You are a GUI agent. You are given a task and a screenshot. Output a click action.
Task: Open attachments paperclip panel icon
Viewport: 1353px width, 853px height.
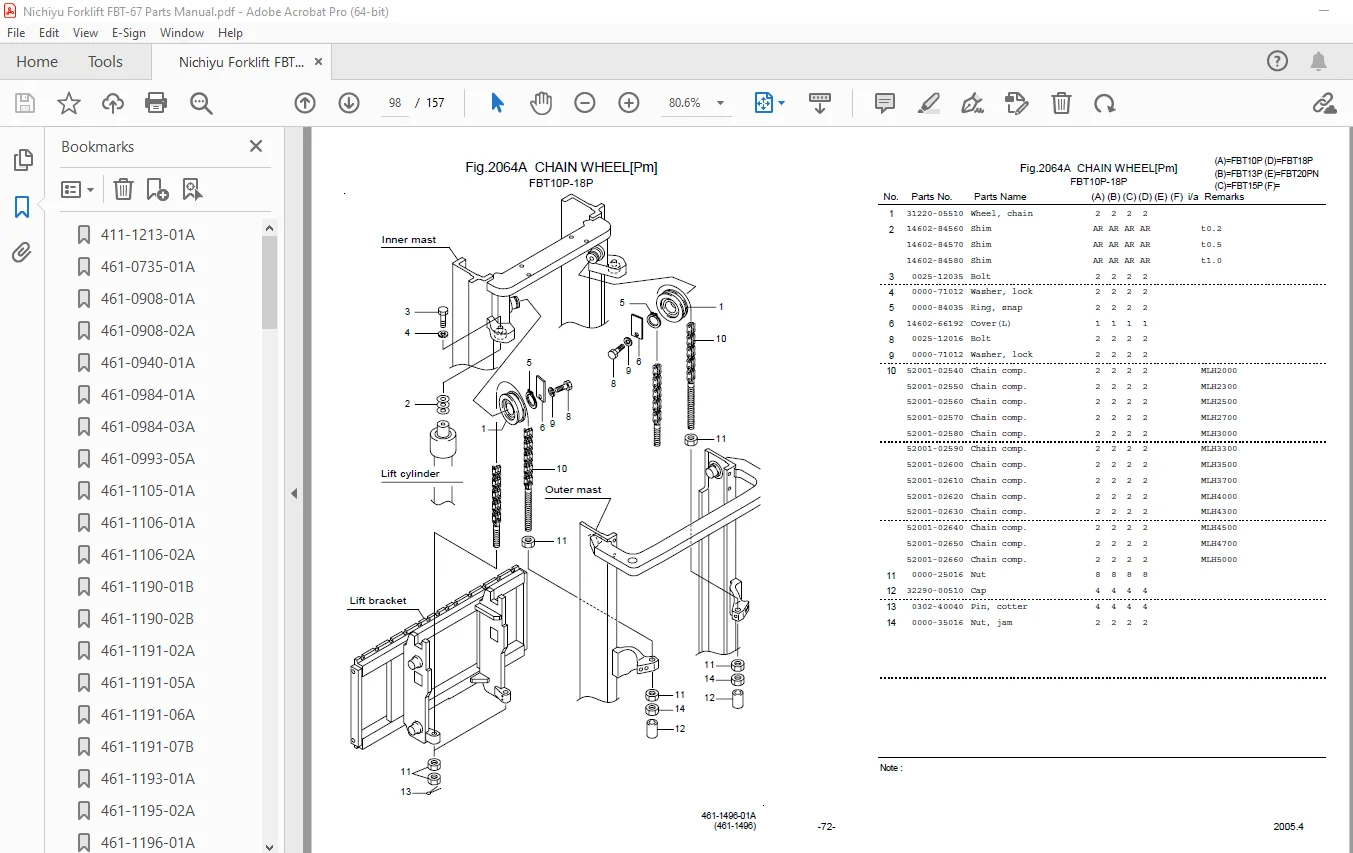pyautogui.click(x=22, y=253)
